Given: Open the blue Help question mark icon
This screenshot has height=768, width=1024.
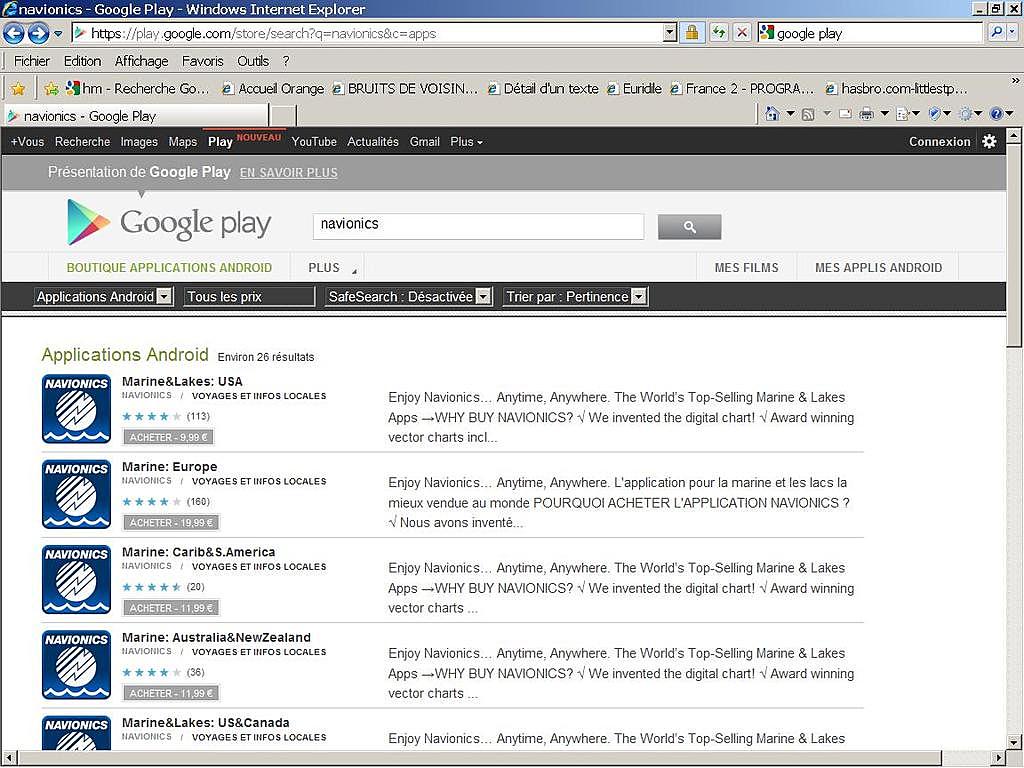Looking at the screenshot, I should click(997, 114).
